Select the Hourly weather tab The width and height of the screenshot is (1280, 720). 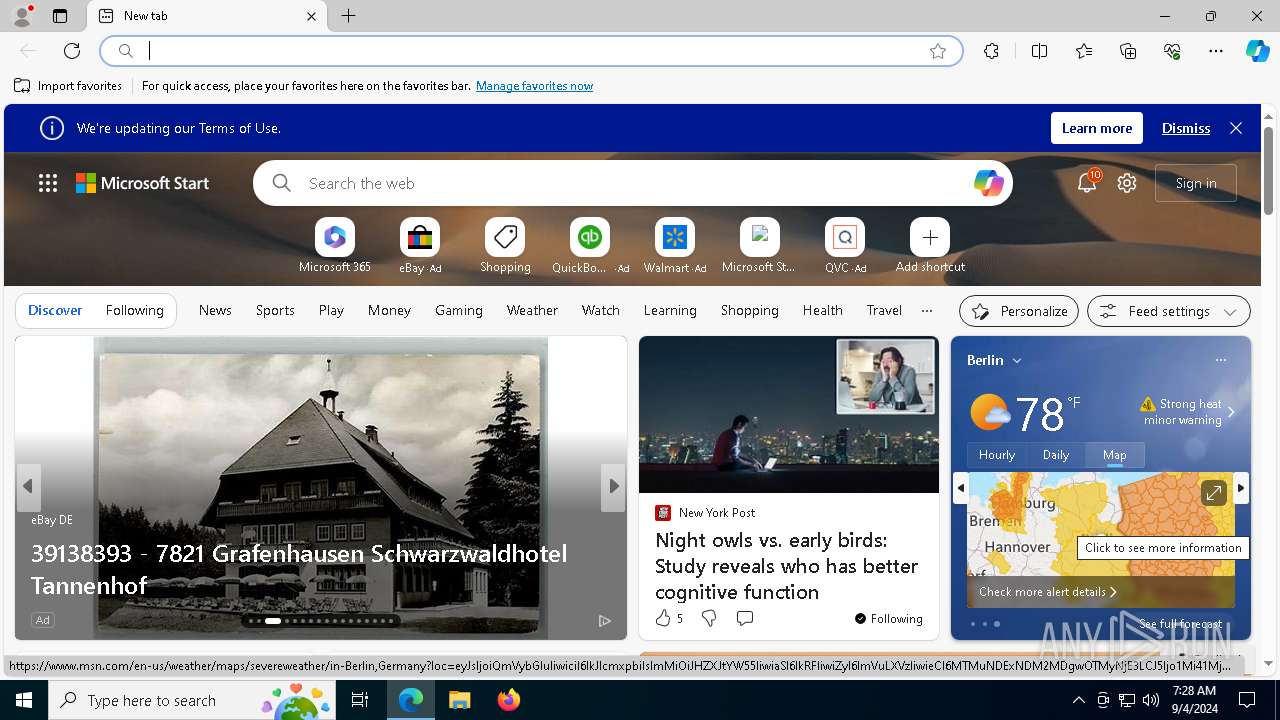tap(997, 455)
